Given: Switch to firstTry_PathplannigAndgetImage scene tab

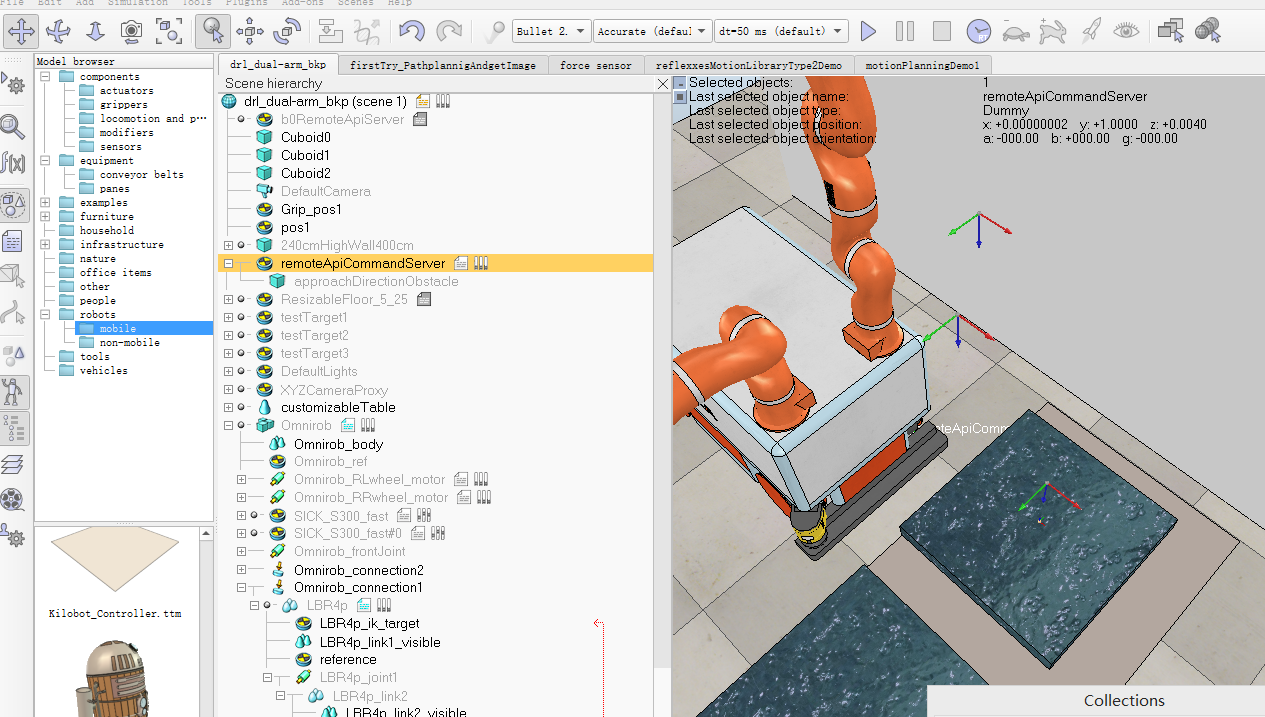Looking at the screenshot, I should (443, 65).
